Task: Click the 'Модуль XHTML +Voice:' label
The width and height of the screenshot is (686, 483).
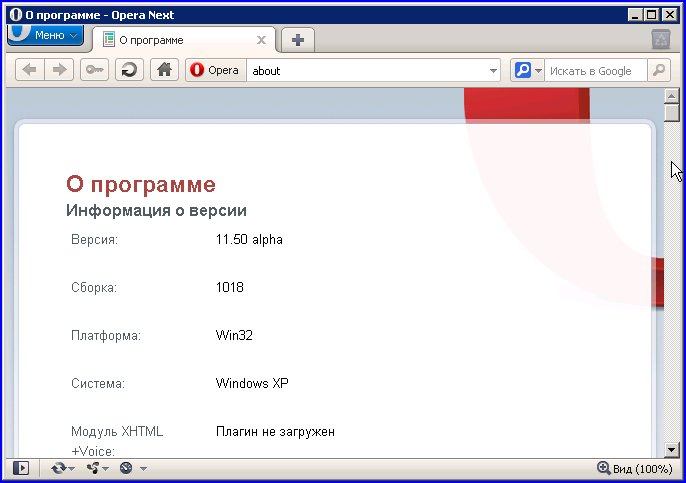Action: click(117, 441)
